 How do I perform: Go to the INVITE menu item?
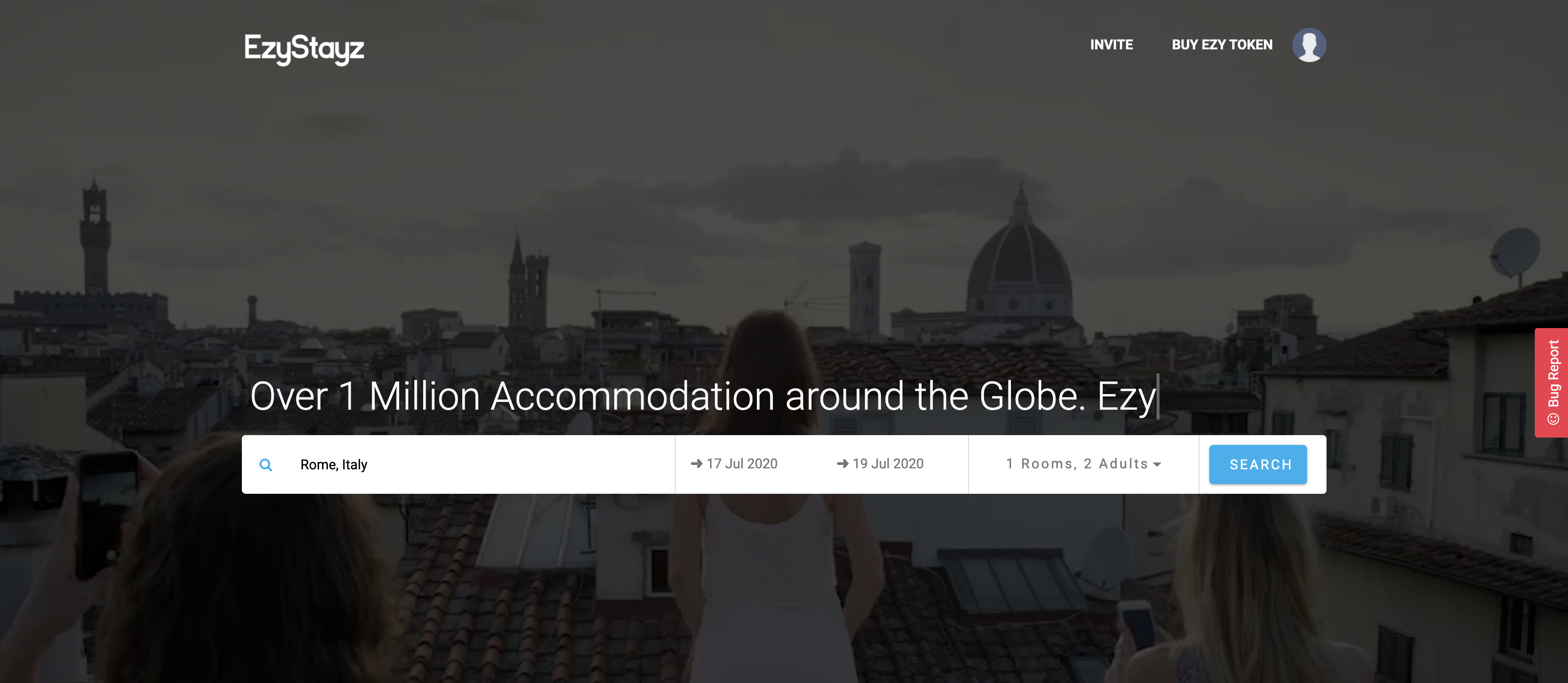1111,45
